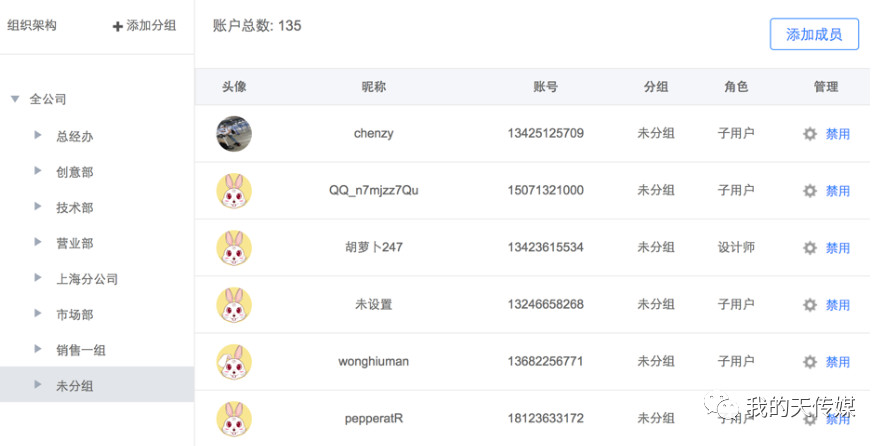View chenzy's avatar photo
The image size is (884, 446).
234,134
